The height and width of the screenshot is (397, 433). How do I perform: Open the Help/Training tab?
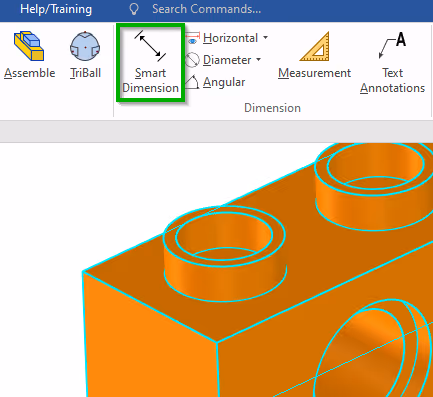click(56, 9)
